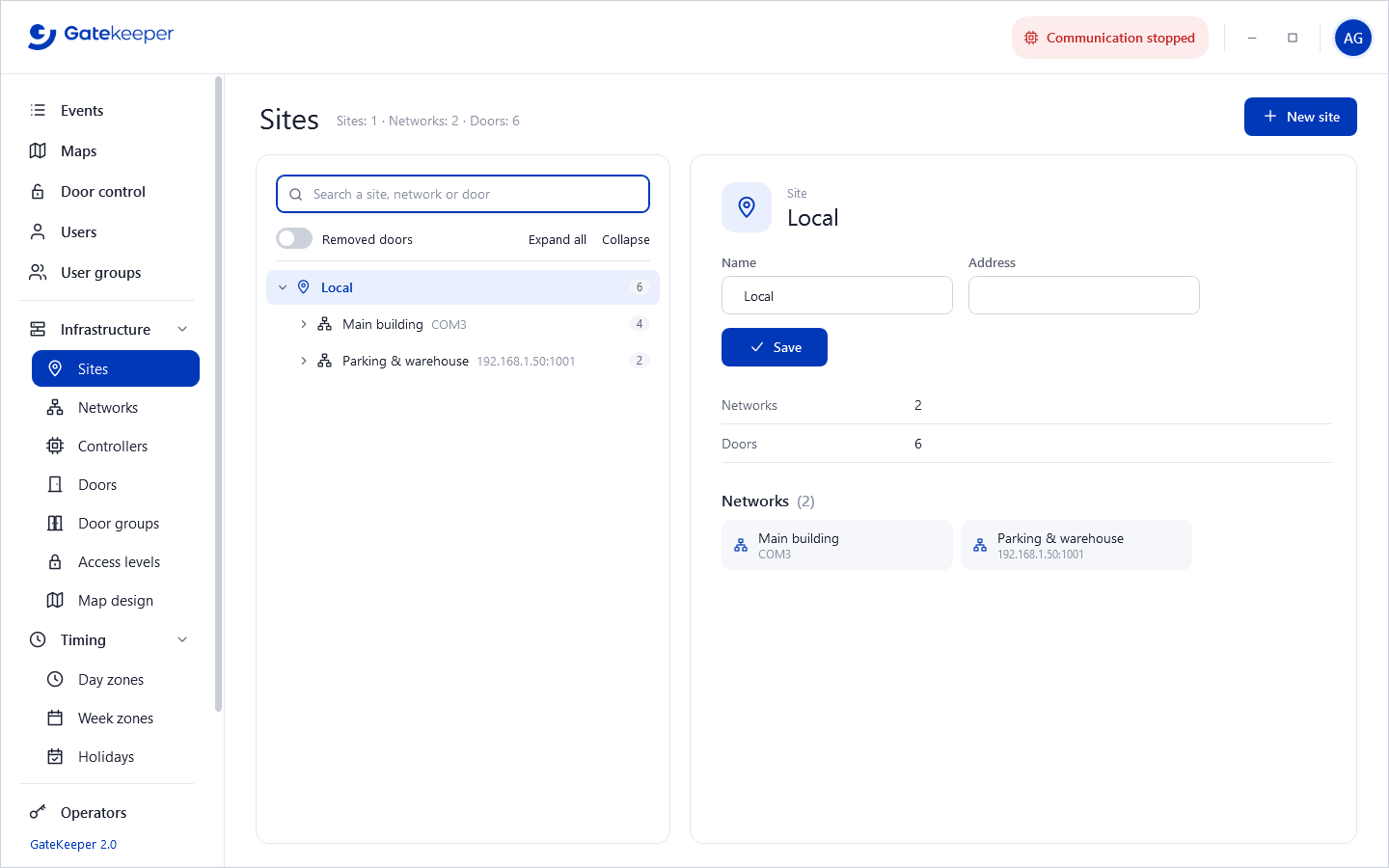
Task: Open Controllers chip icon in sidebar
Action: [55, 446]
